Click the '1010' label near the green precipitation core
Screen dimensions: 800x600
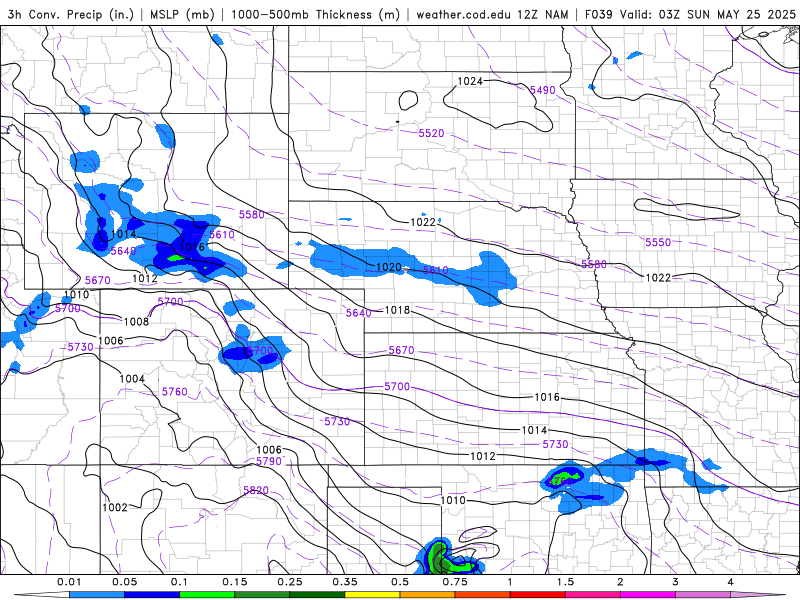click(x=453, y=501)
